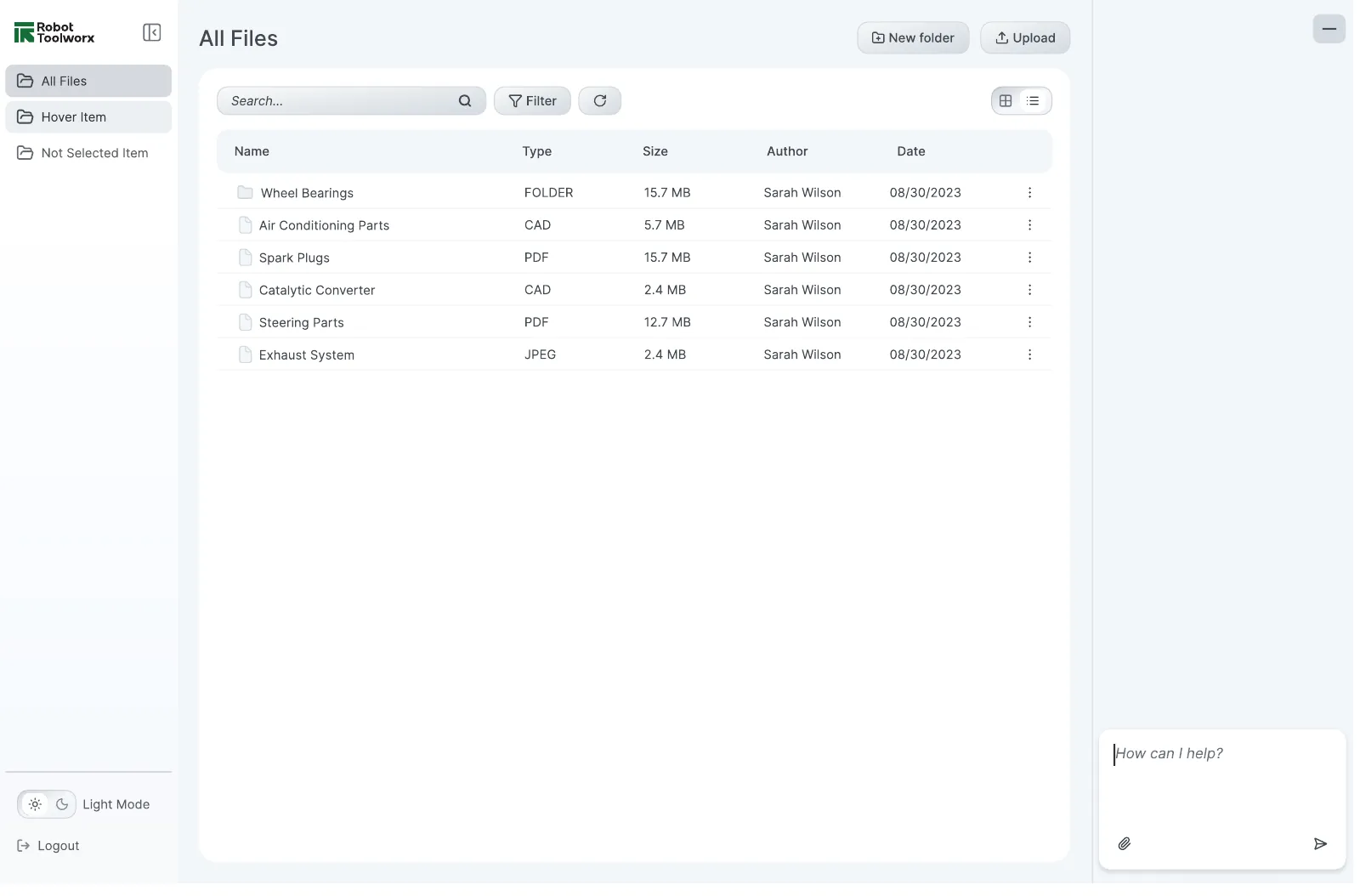Screen dimensions: 1360x896
Task: Open the Filter options
Action: (x=532, y=100)
